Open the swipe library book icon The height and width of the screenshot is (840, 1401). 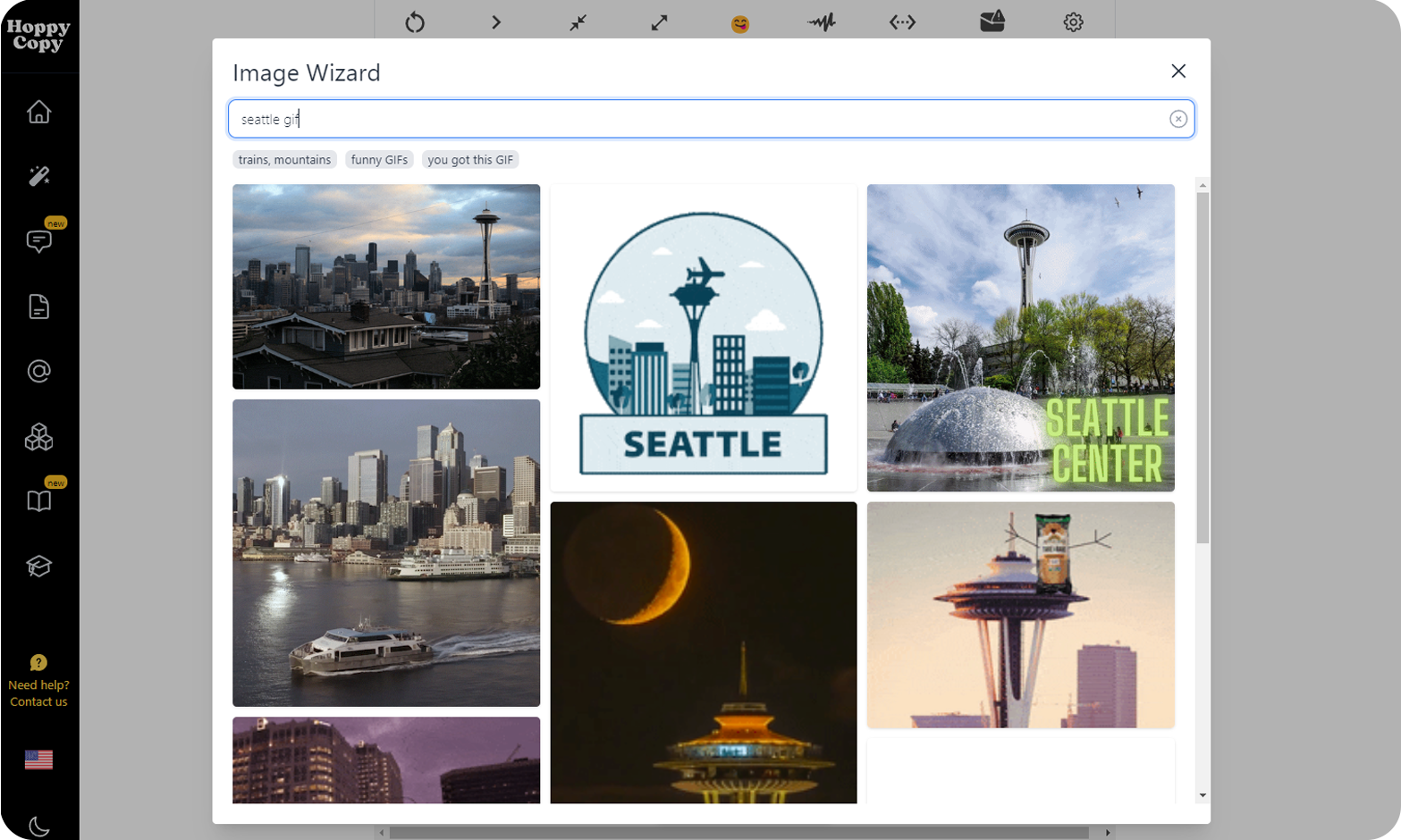pyautogui.click(x=38, y=502)
